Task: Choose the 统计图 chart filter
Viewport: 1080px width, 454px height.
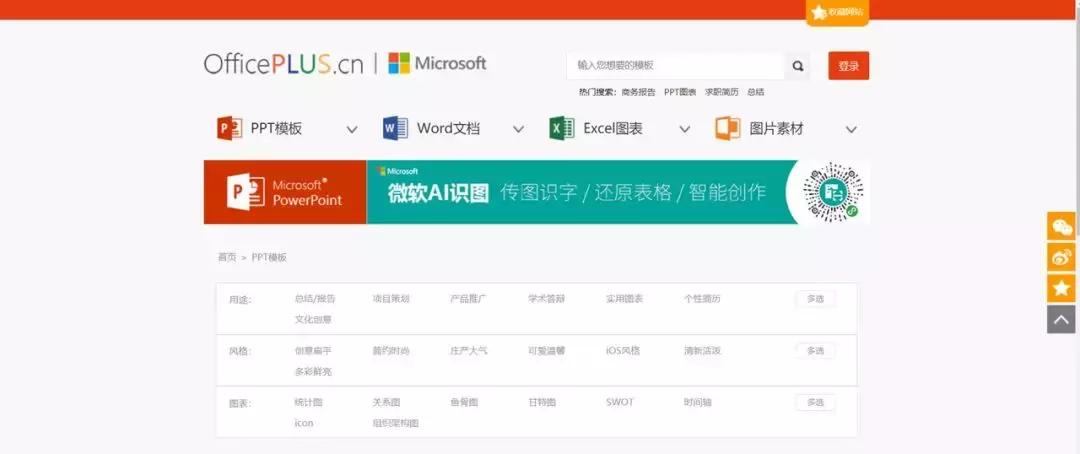Action: coord(309,402)
